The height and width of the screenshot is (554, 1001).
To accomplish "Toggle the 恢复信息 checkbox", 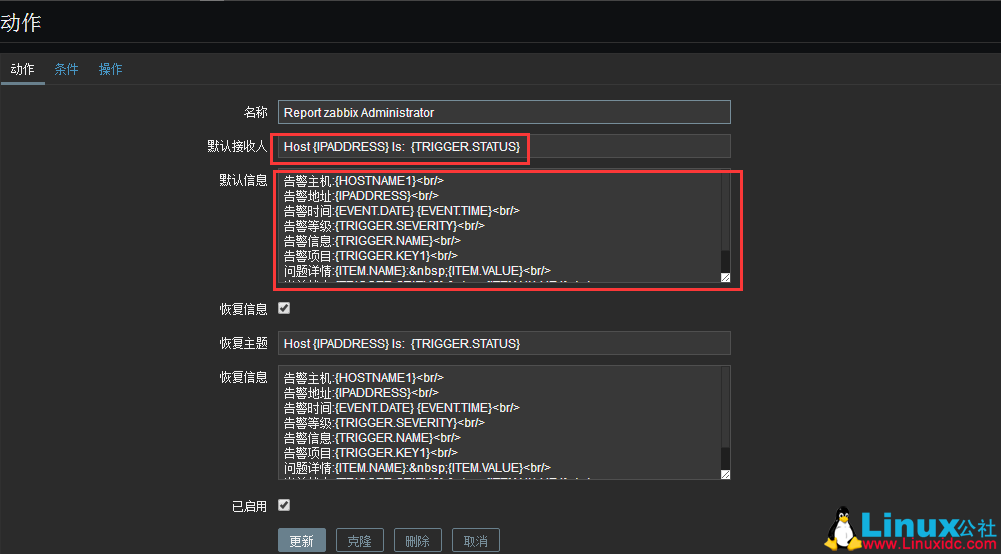I will 284,308.
